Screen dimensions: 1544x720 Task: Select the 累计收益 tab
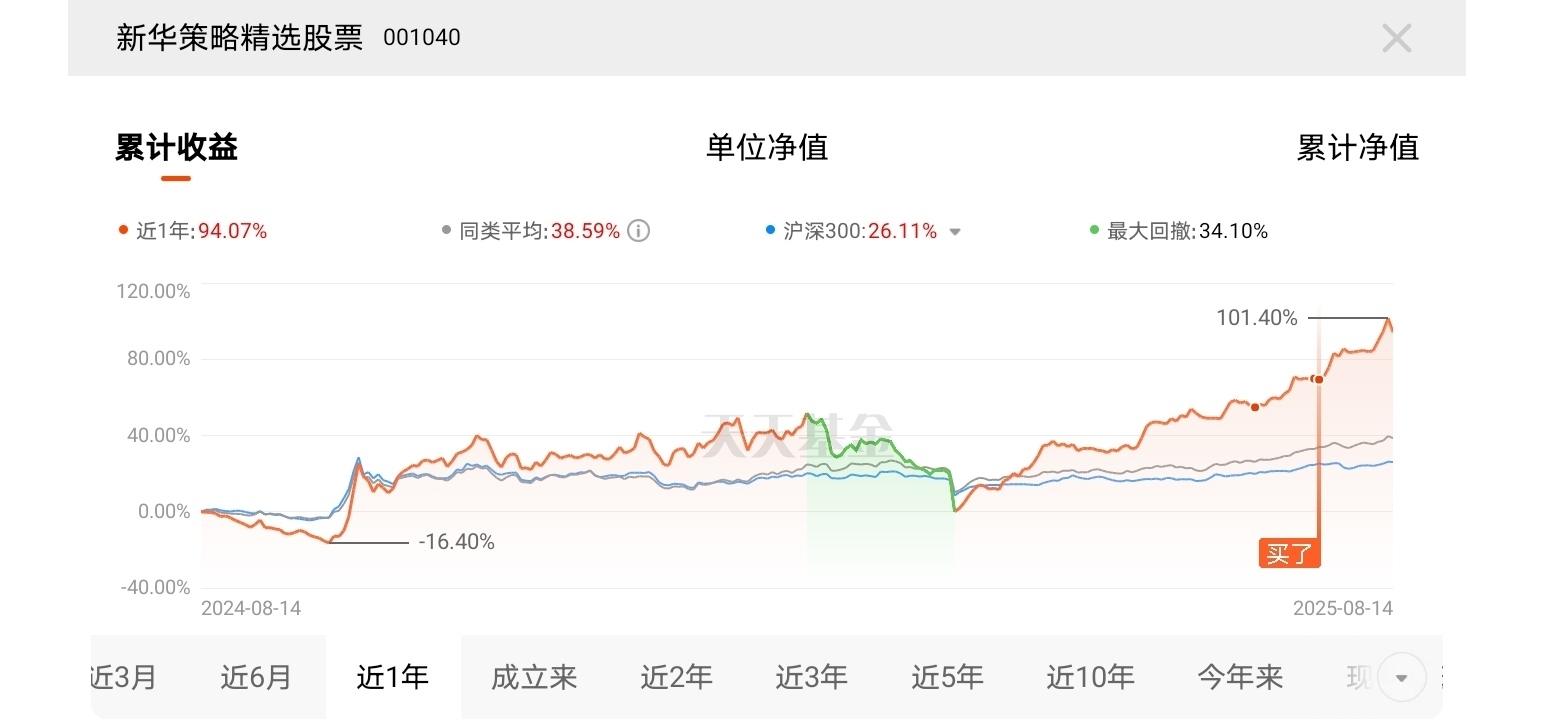pos(176,148)
